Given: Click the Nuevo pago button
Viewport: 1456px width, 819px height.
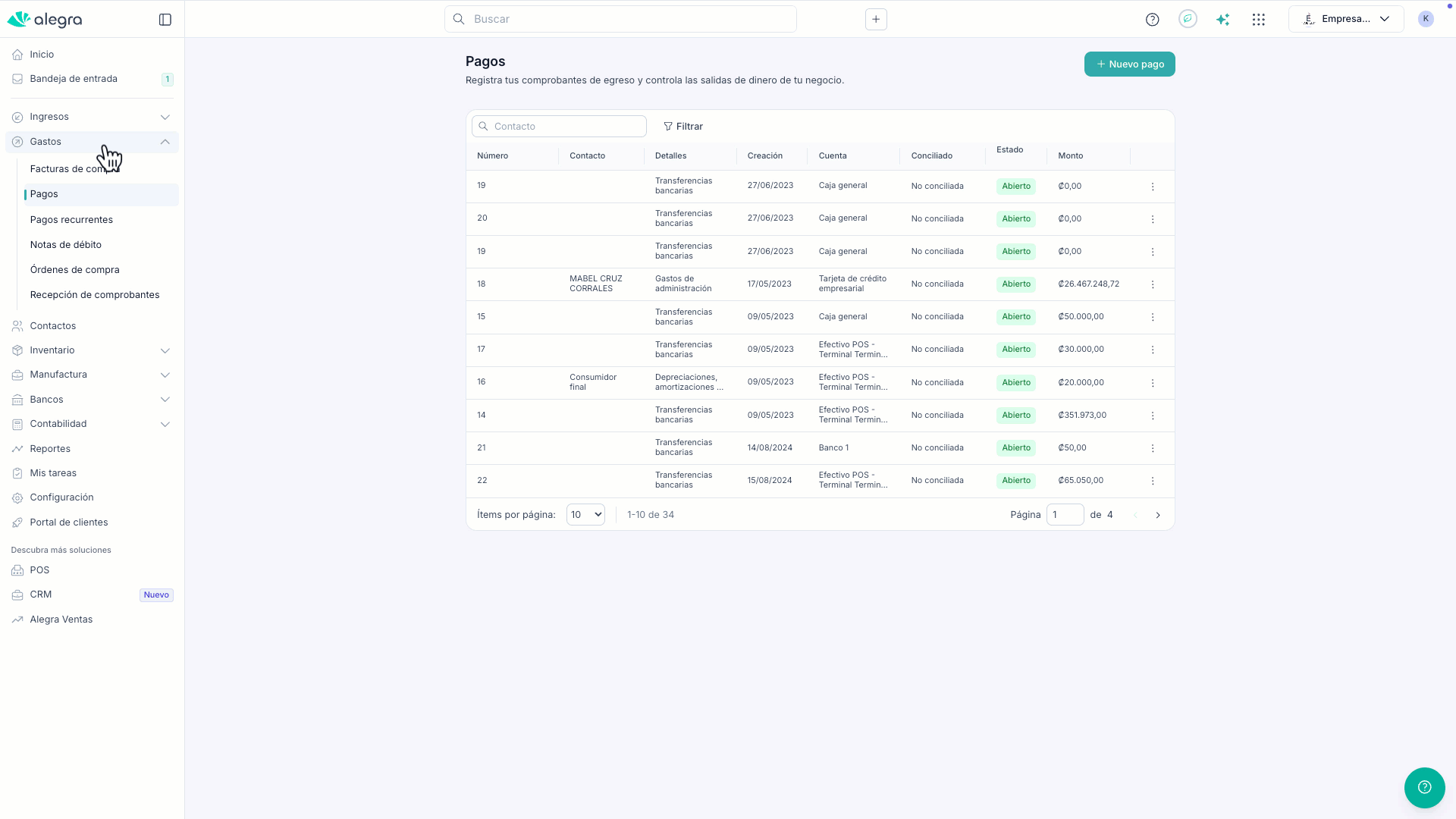Looking at the screenshot, I should [1130, 64].
